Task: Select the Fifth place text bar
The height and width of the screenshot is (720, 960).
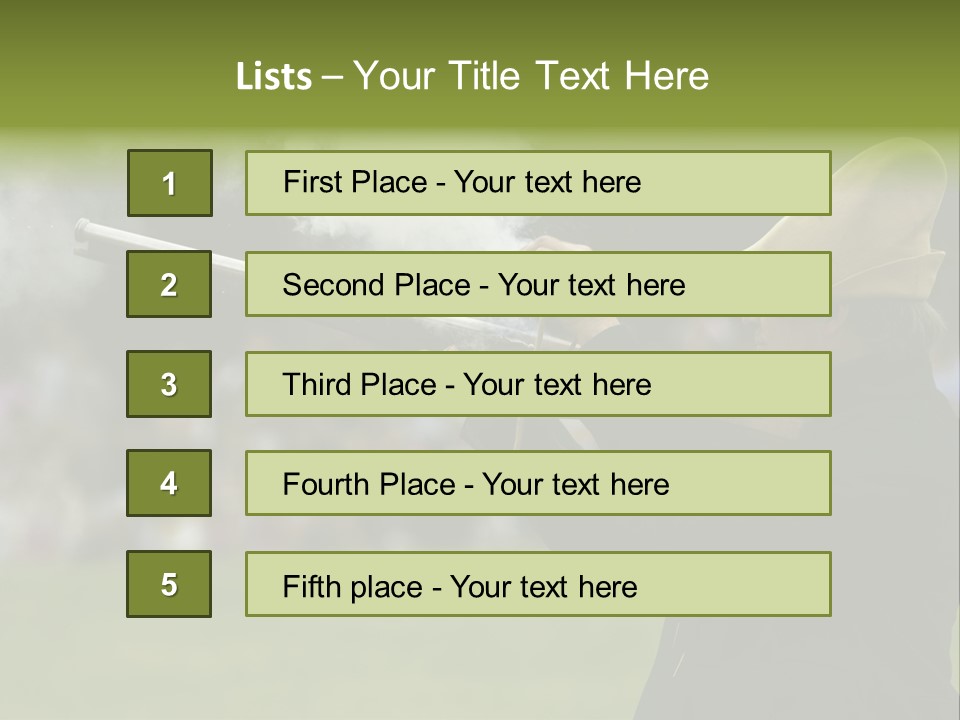Action: pyautogui.click(x=538, y=584)
